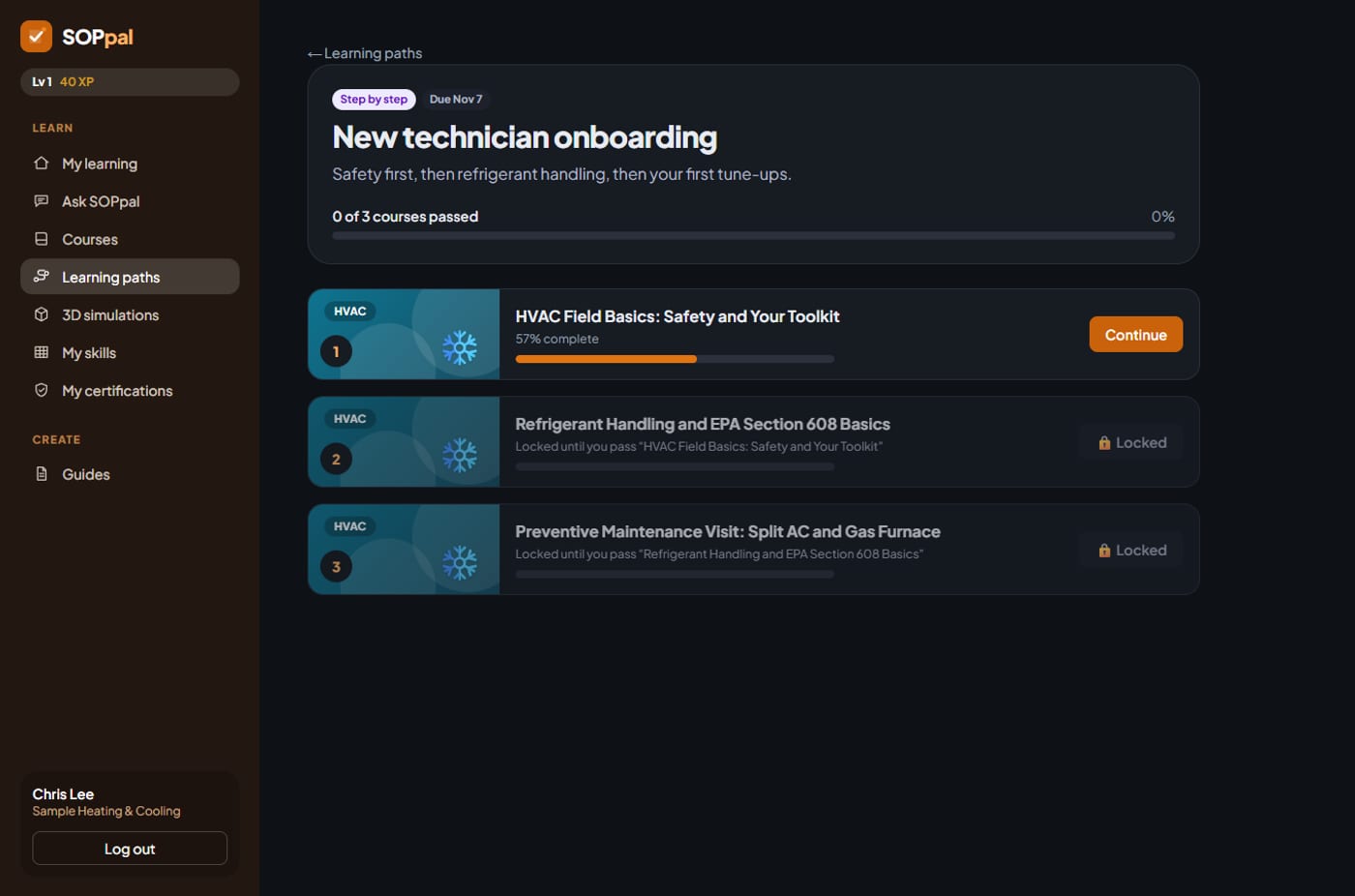Select 3D simulations in the sidebar
The width and height of the screenshot is (1355, 896).
pos(130,314)
